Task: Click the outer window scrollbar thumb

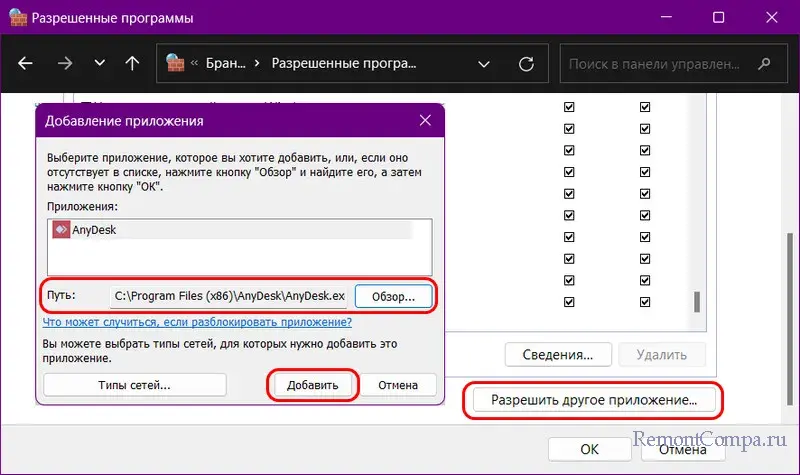Action: [790, 319]
